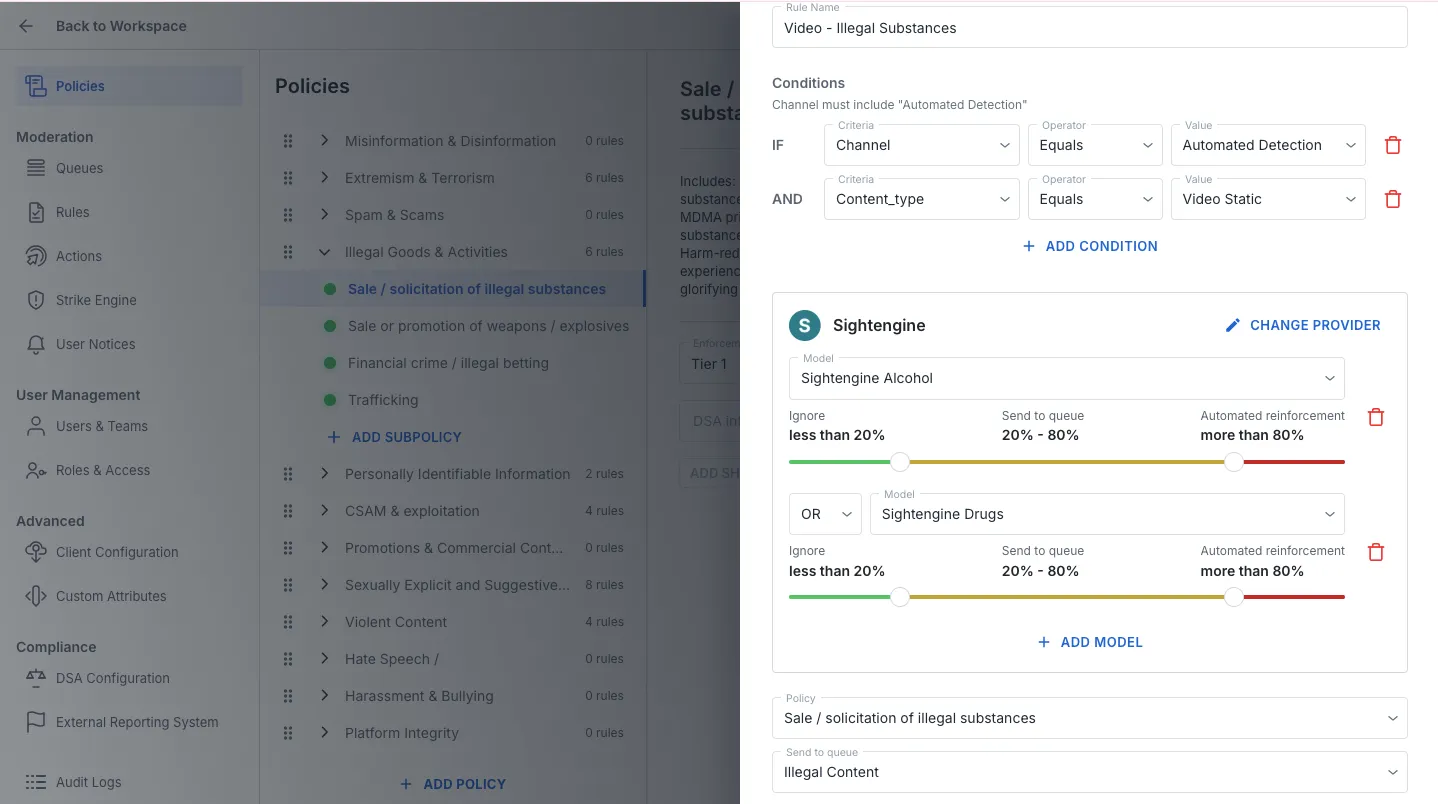Open the Send to queue Illegal Content dropdown
This screenshot has height=804, width=1438.
click(x=1090, y=772)
